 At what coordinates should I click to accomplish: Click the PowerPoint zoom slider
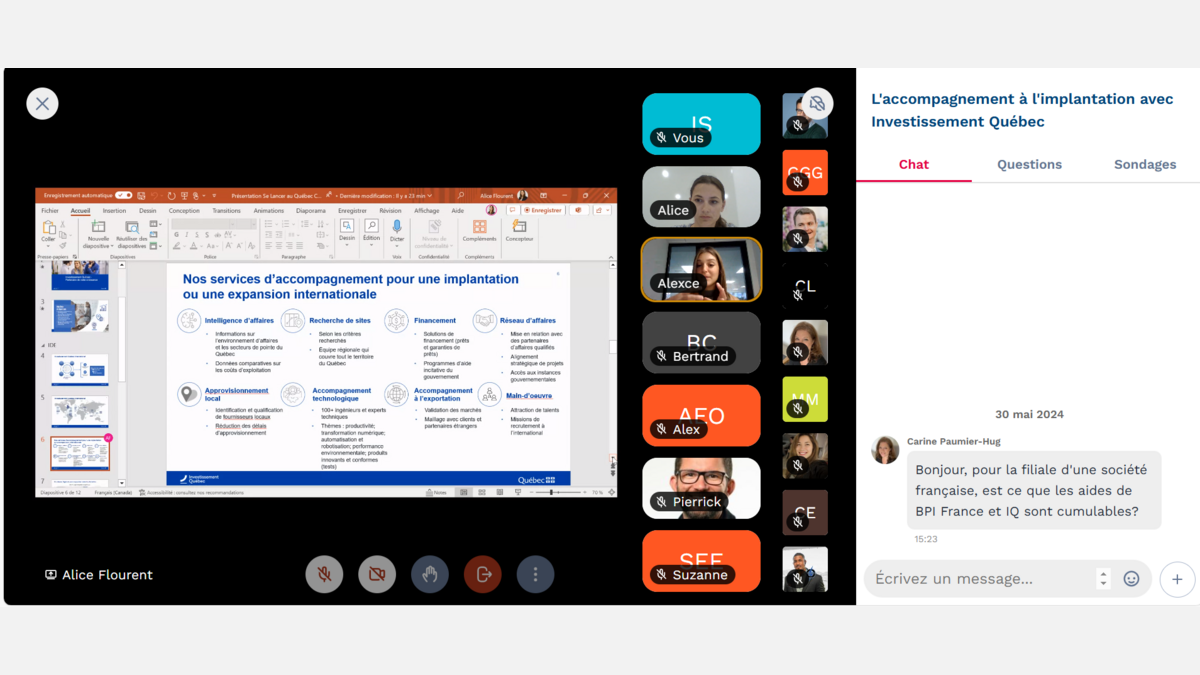coord(552,492)
